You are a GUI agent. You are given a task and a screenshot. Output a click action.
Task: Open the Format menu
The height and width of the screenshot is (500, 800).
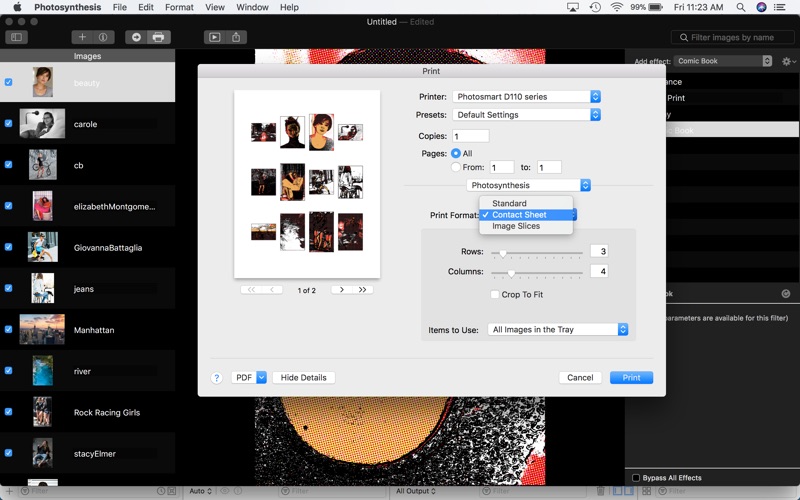pos(179,7)
